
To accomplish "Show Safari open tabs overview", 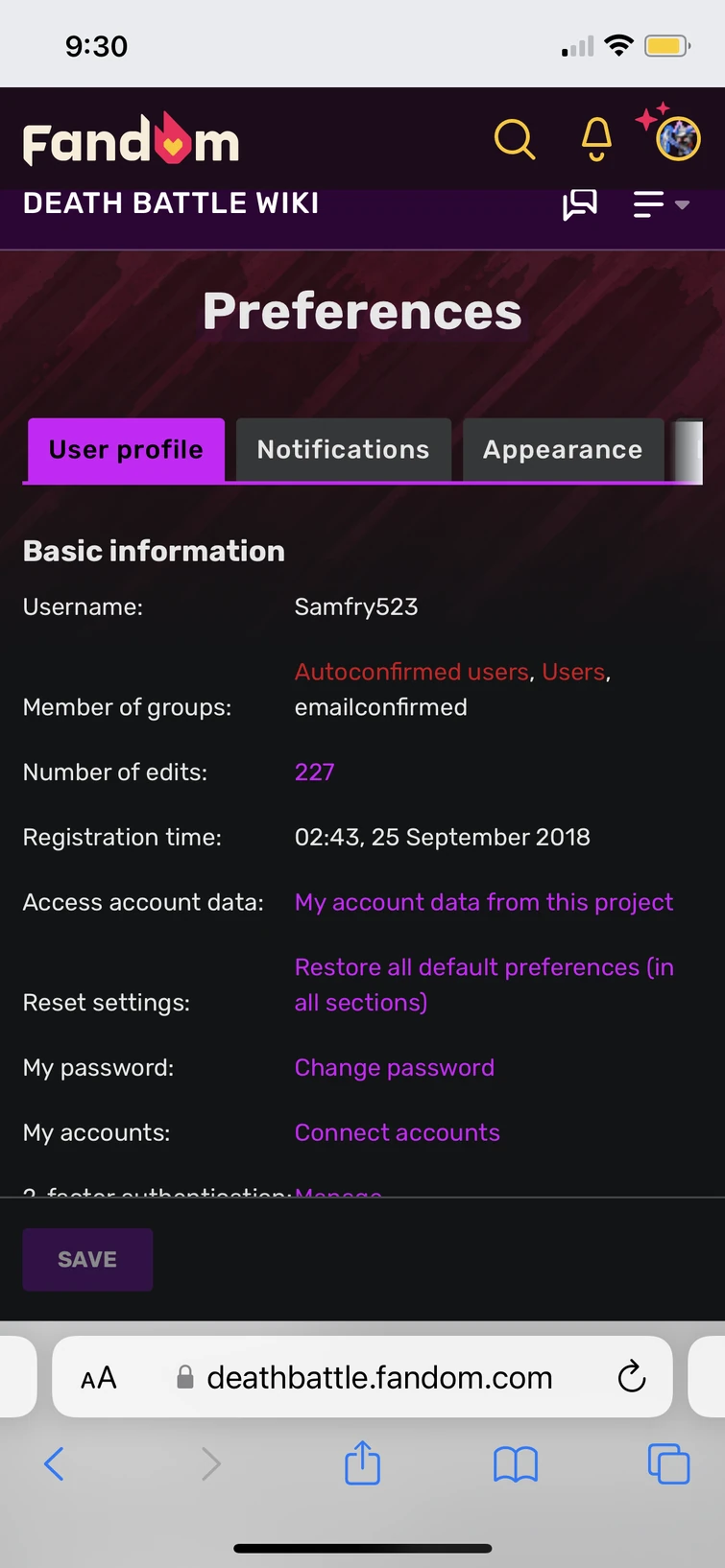I will [x=668, y=1464].
